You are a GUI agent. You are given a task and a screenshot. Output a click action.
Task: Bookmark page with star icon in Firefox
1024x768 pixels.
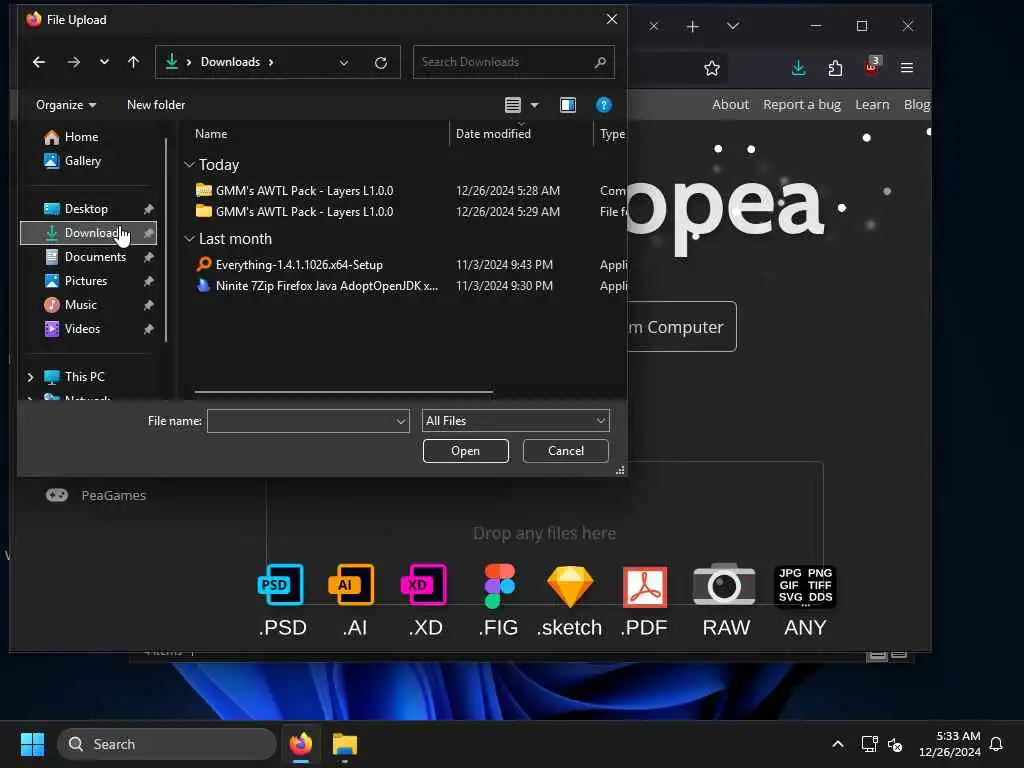(712, 68)
